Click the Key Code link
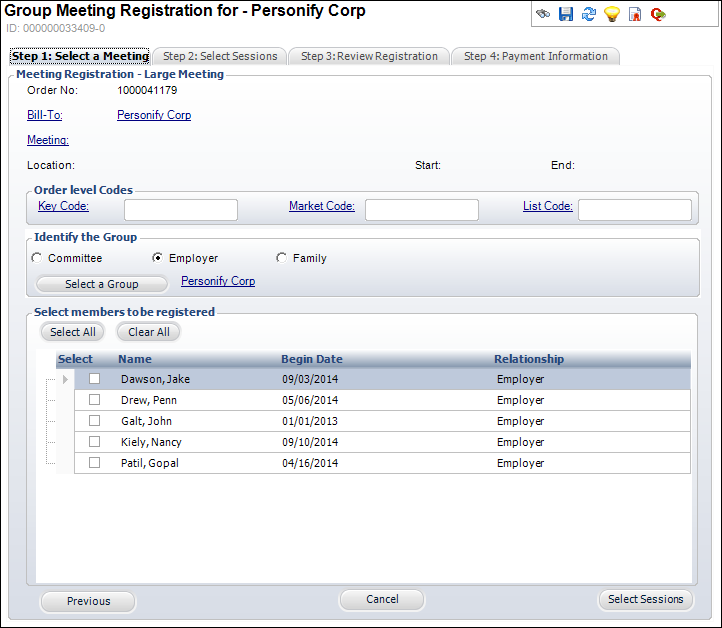The height and width of the screenshot is (628, 722). point(63,206)
